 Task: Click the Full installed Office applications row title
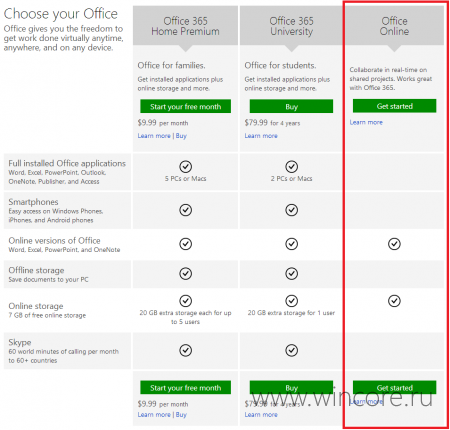[x=67, y=163]
